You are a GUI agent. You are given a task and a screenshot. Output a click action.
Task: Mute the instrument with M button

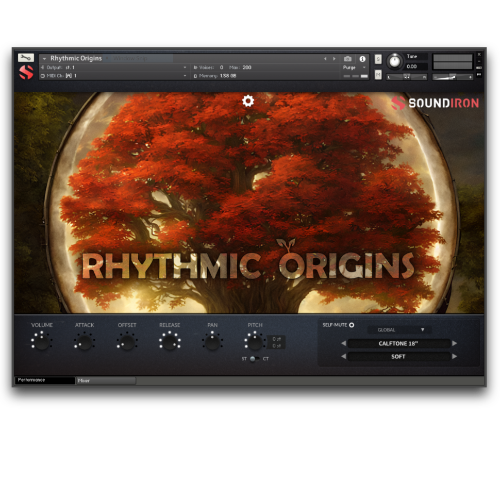click(378, 75)
